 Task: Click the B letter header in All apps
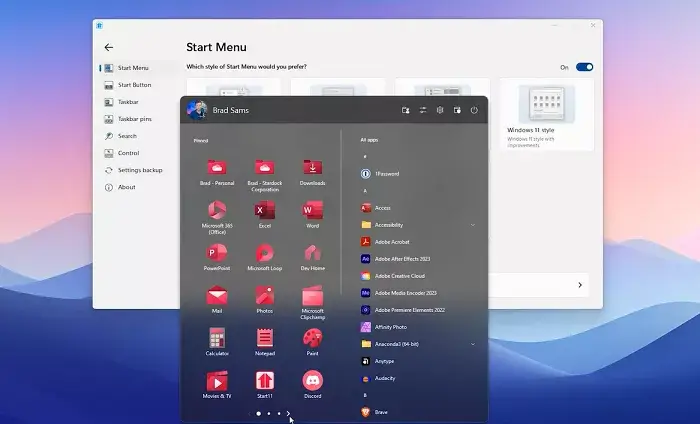(365, 395)
